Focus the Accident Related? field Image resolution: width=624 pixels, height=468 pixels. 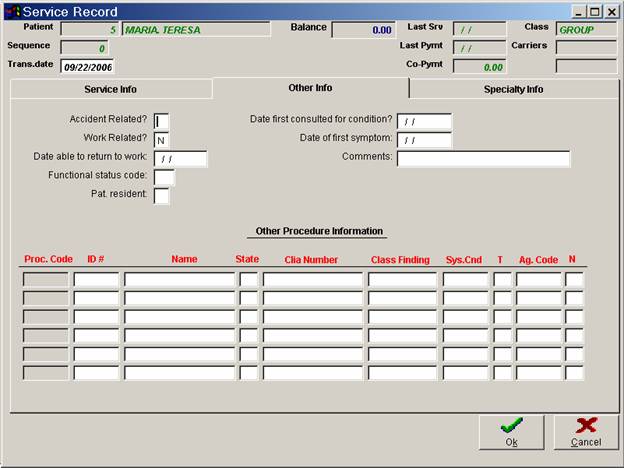pyautogui.click(x=161, y=121)
